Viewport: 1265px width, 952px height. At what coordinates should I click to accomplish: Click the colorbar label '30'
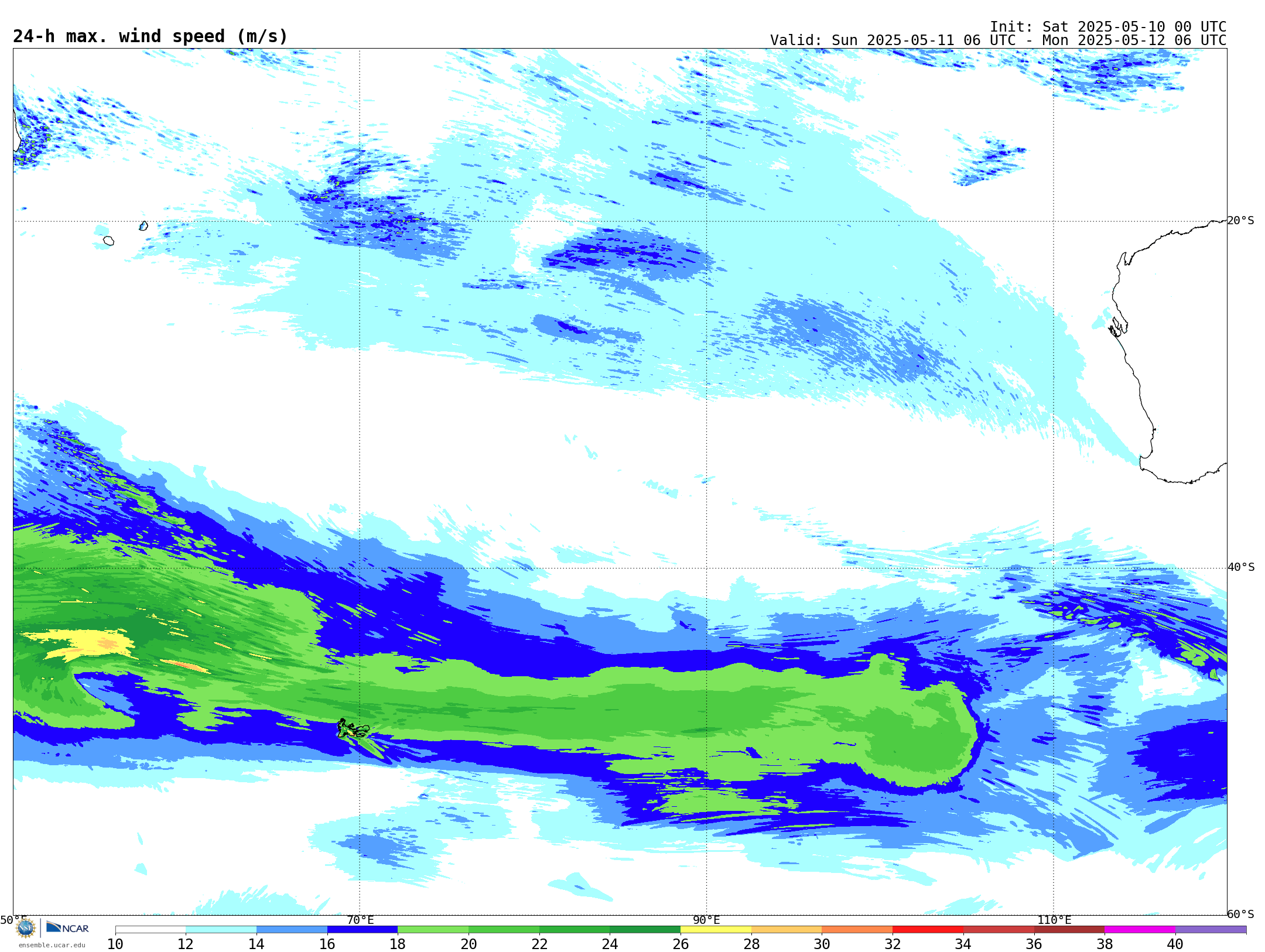(822, 944)
